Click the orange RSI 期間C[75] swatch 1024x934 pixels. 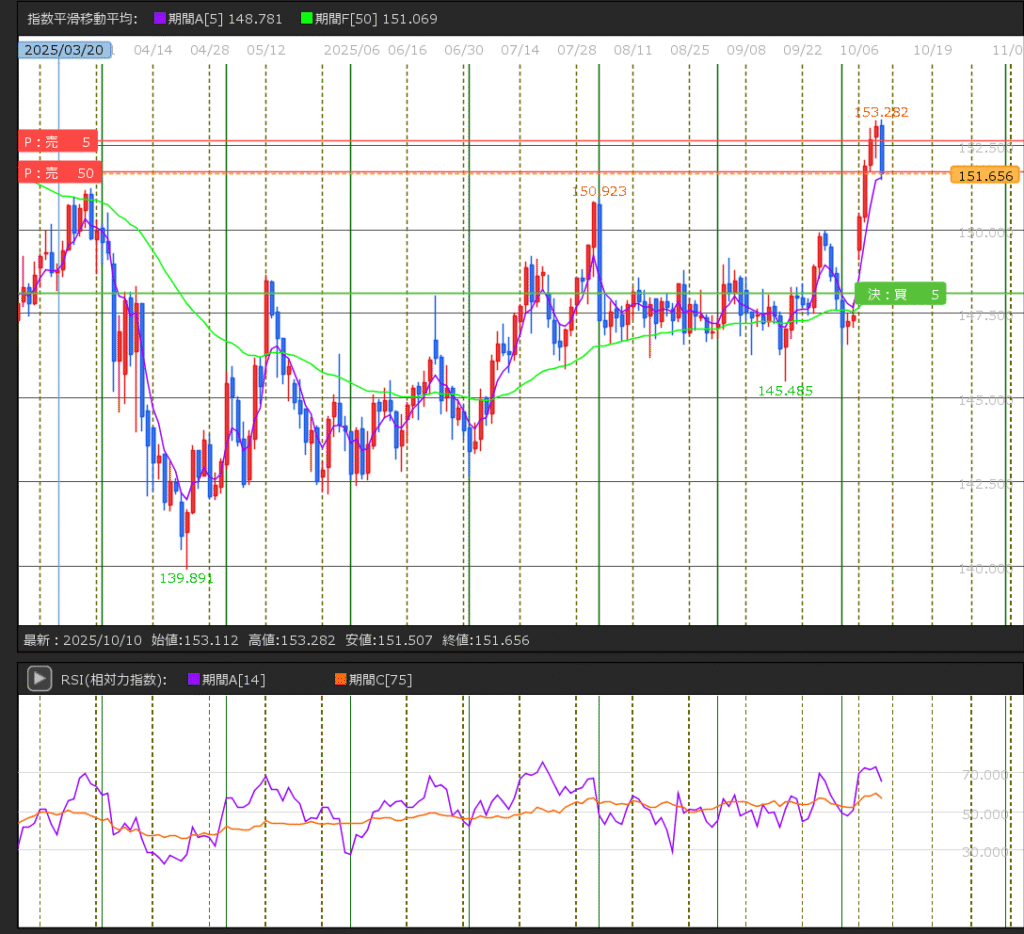[341, 680]
